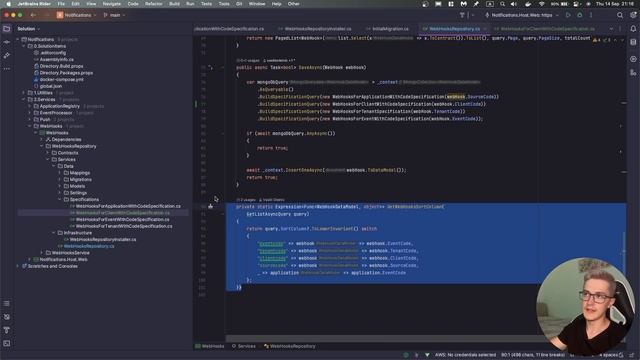The image size is (640, 360).
Task: Open the more actions kebab menu in toolbar
Action: pyautogui.click(x=591, y=15)
